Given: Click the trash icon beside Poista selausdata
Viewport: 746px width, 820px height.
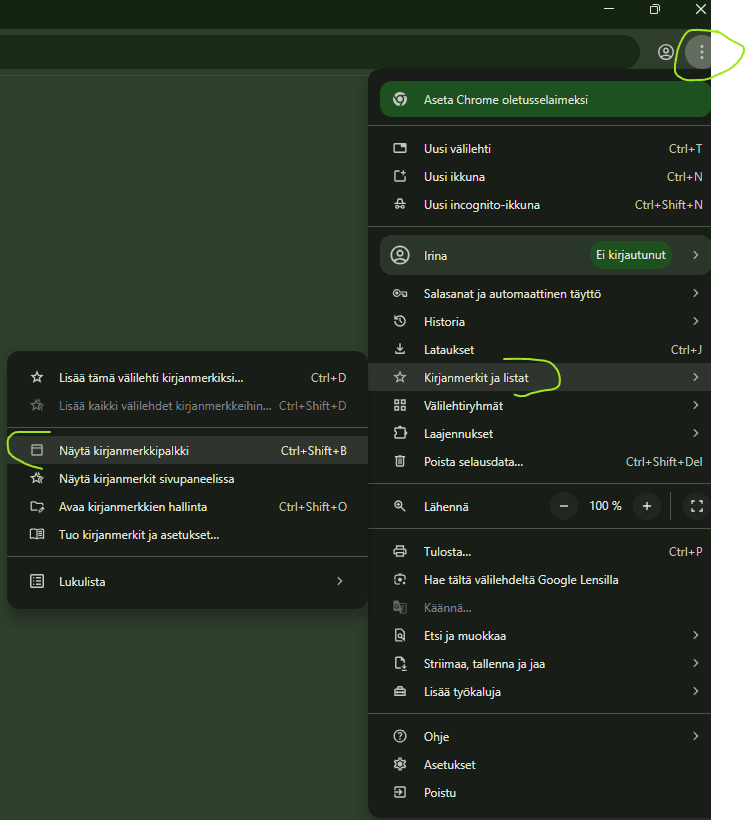Looking at the screenshot, I should pos(400,461).
